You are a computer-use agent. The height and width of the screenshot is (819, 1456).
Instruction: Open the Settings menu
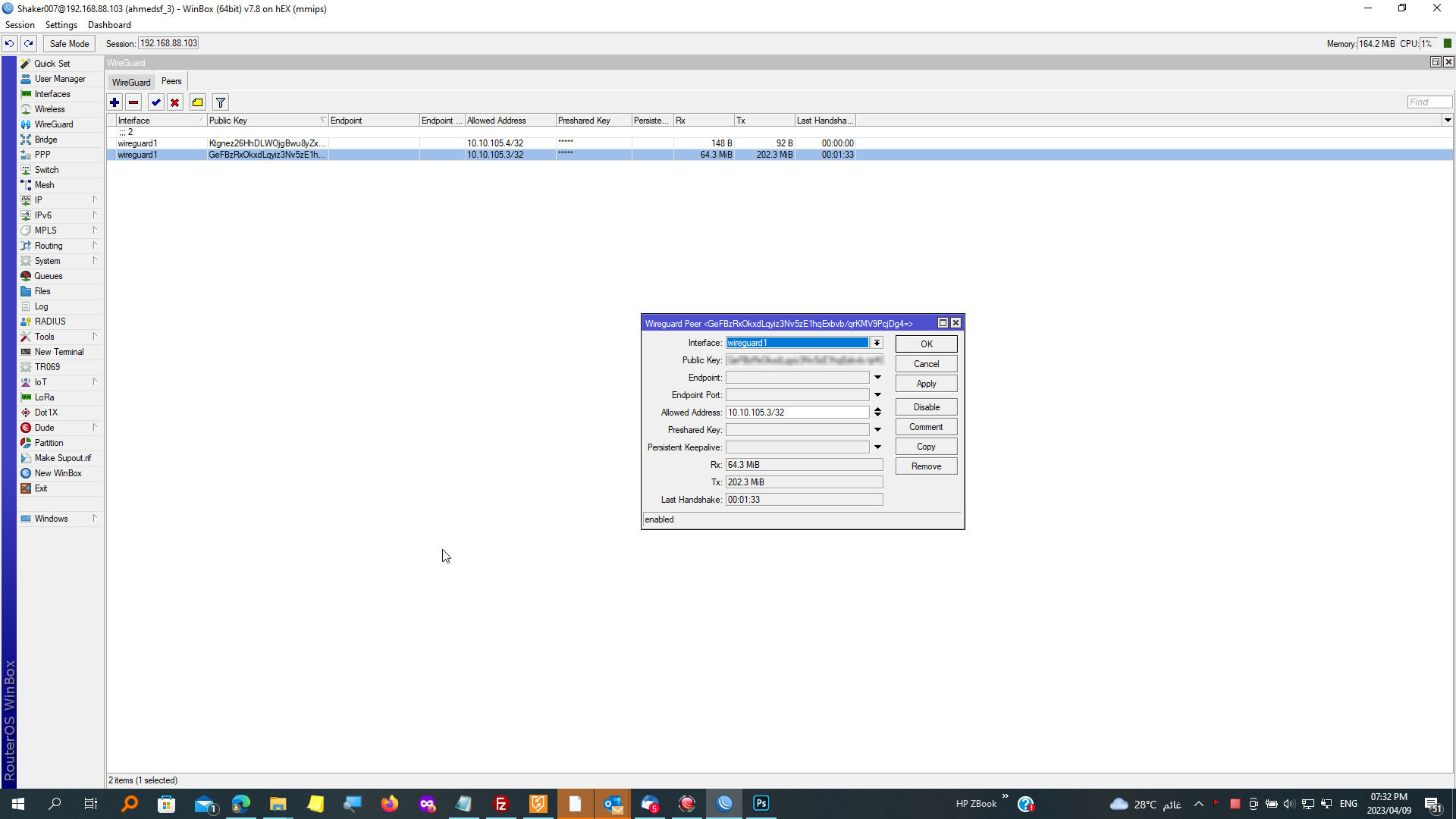click(61, 25)
